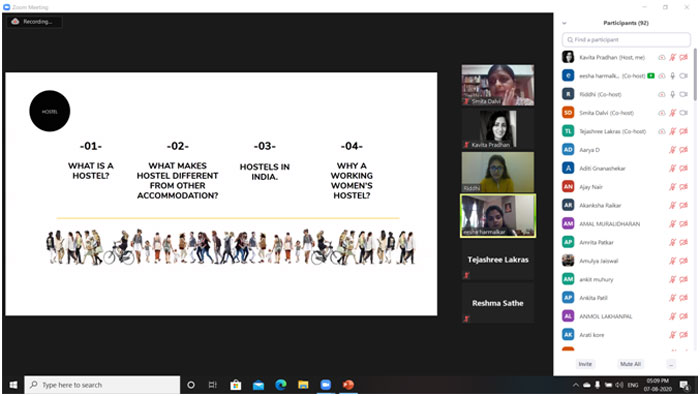The width and height of the screenshot is (700, 396).
Task: Click muted microphone icon for Kavita Pradhan
Action: pyautogui.click(x=673, y=58)
